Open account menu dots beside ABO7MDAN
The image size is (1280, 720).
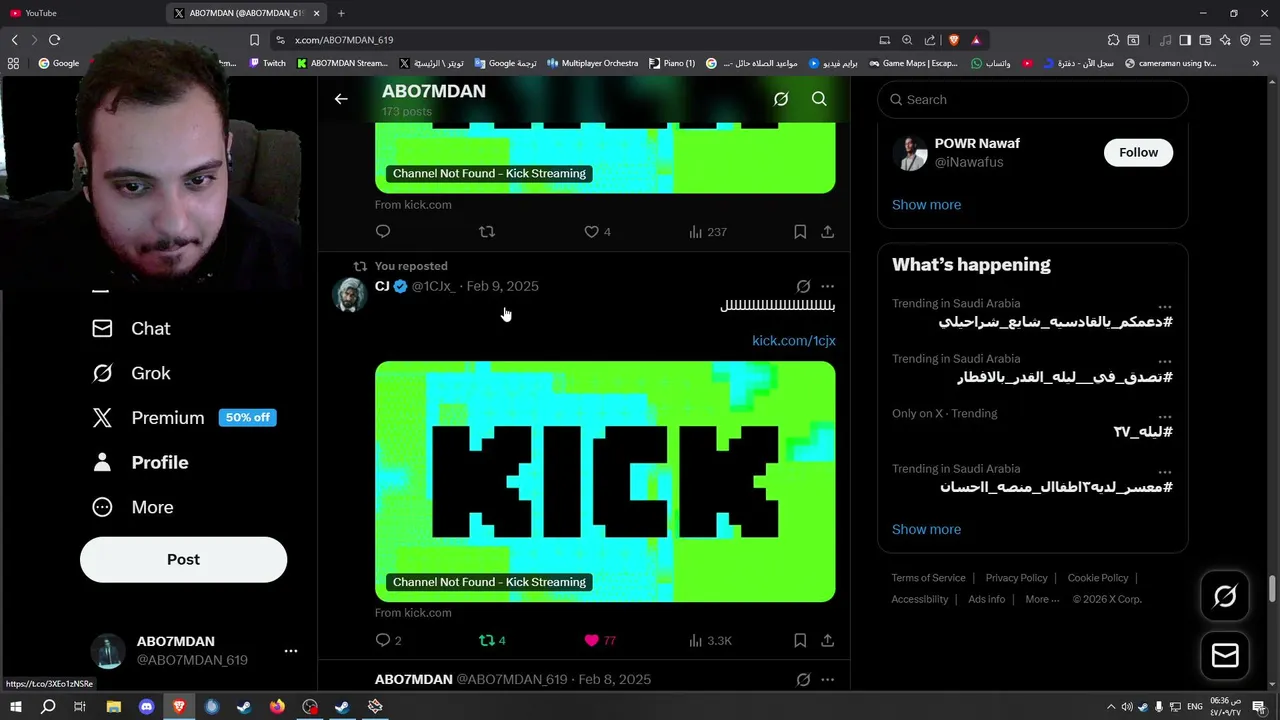[x=291, y=651]
